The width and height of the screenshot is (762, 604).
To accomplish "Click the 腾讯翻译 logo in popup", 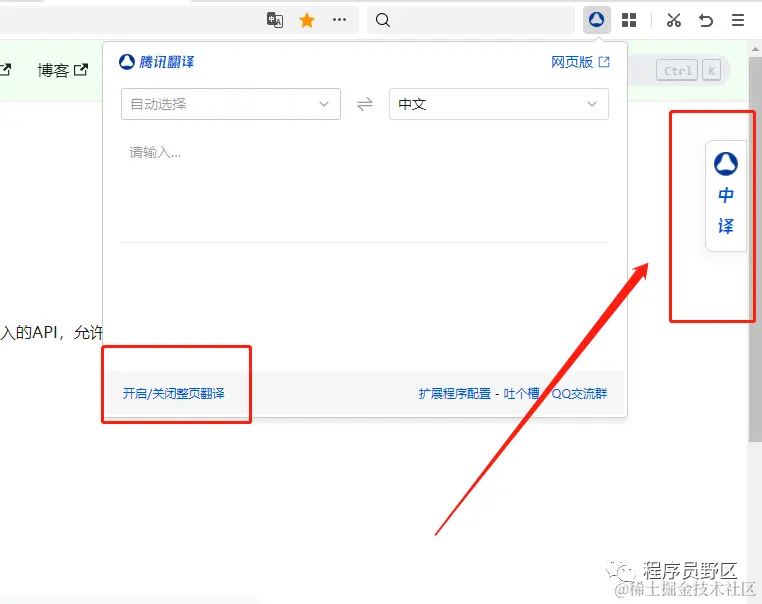I will coord(156,62).
